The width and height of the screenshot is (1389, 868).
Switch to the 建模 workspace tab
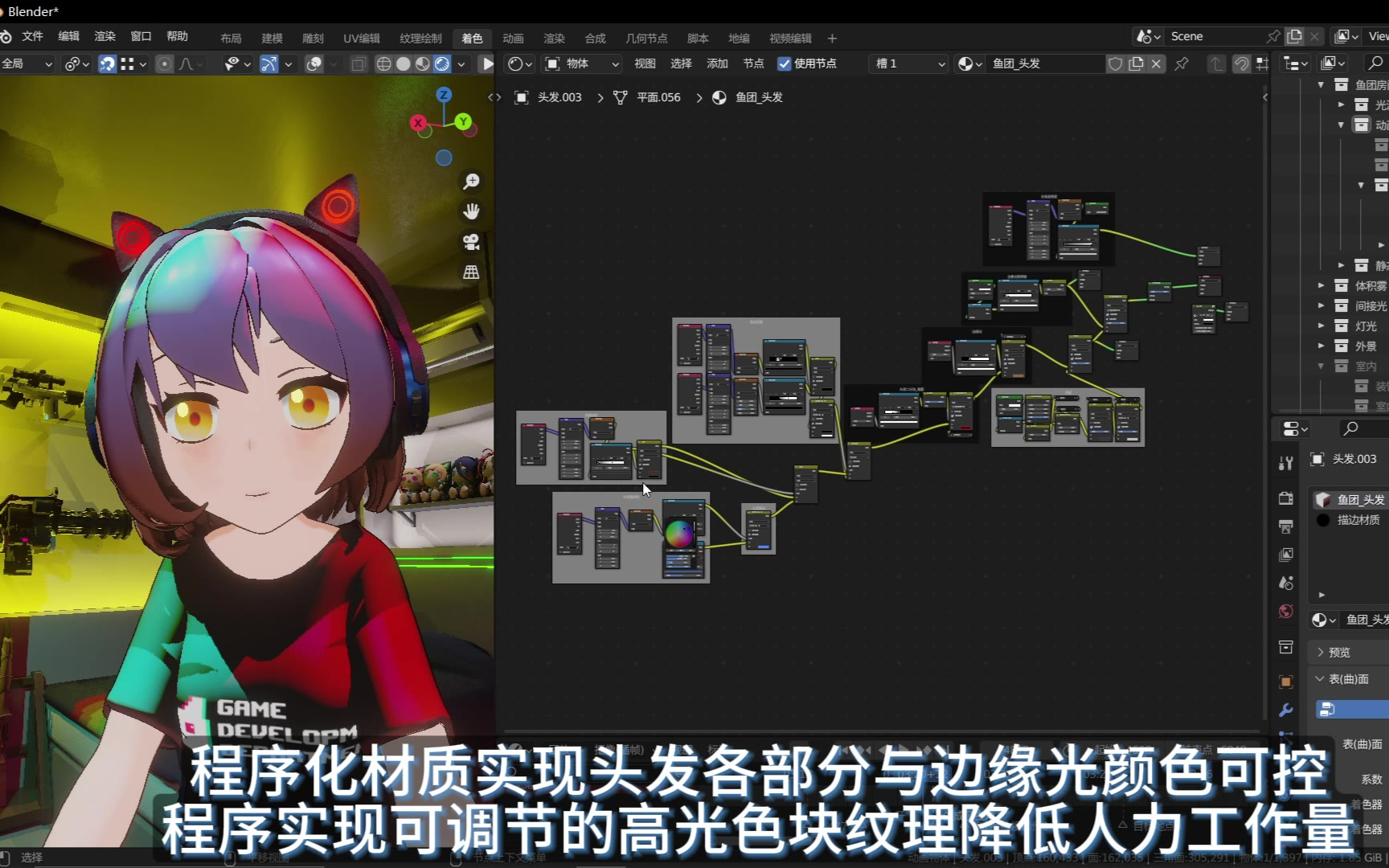click(x=272, y=38)
